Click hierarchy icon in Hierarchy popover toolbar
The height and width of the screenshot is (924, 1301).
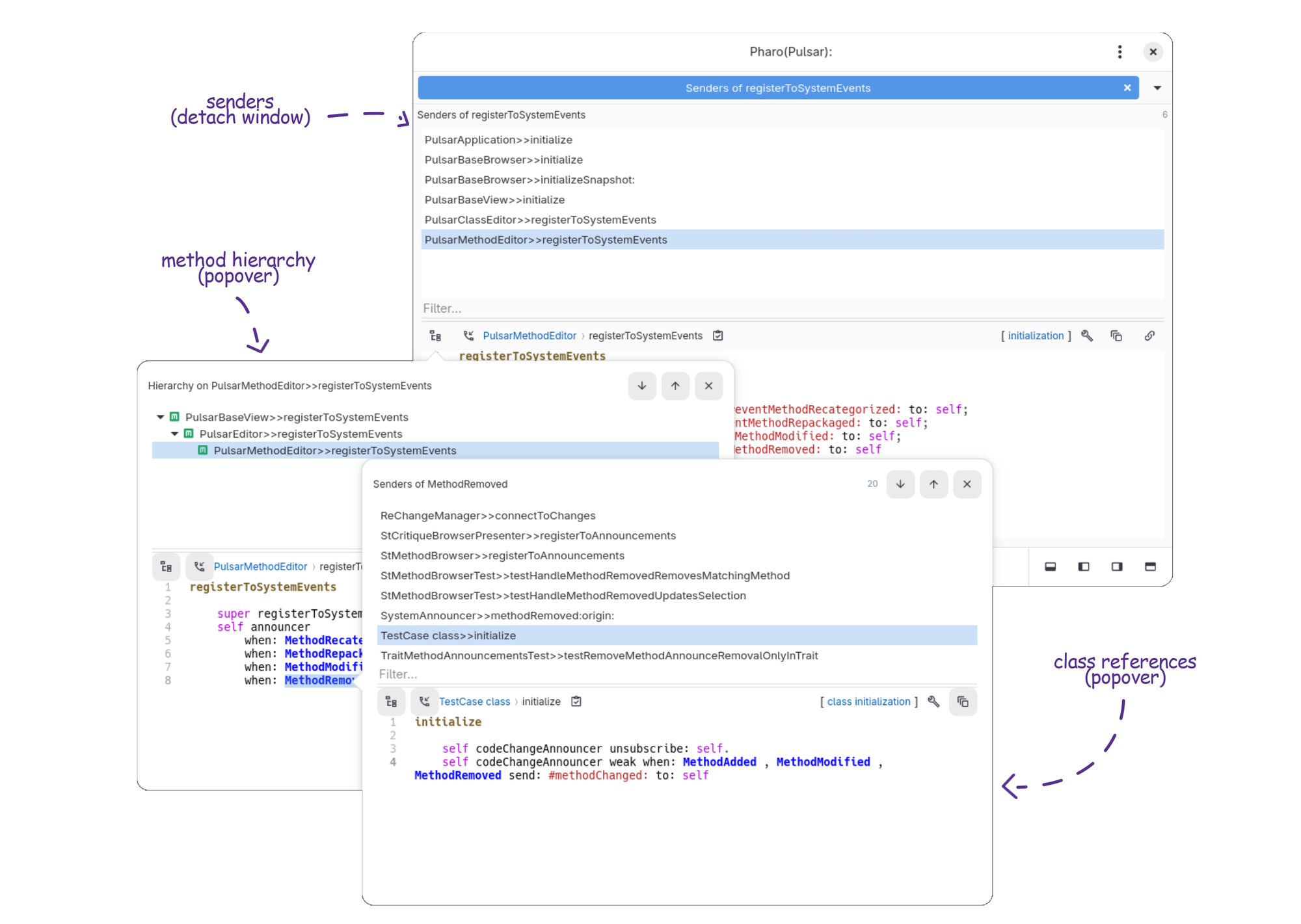[x=166, y=566]
